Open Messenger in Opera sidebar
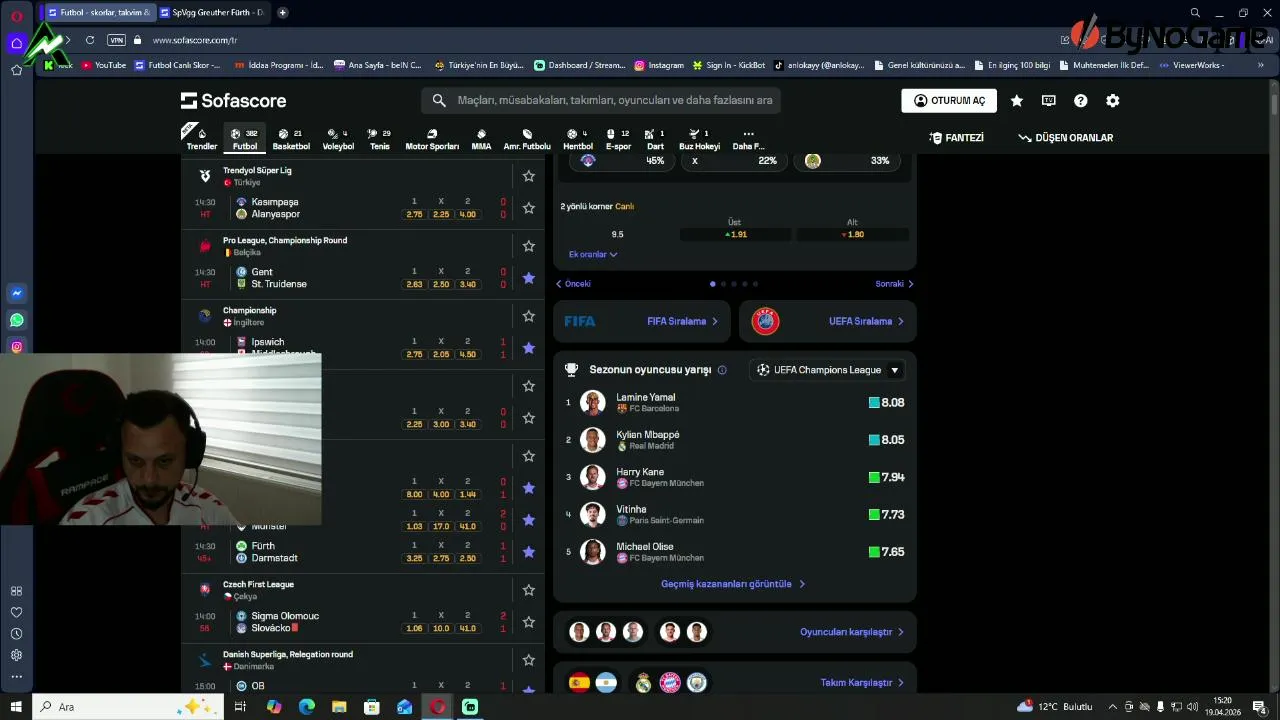This screenshot has height=720, width=1280. point(17,294)
